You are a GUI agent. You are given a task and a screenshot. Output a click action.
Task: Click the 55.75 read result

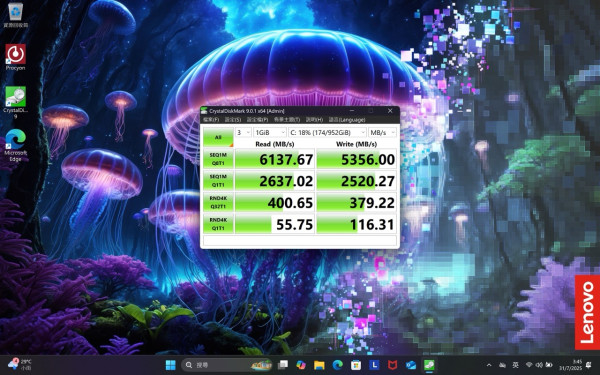click(x=275, y=224)
